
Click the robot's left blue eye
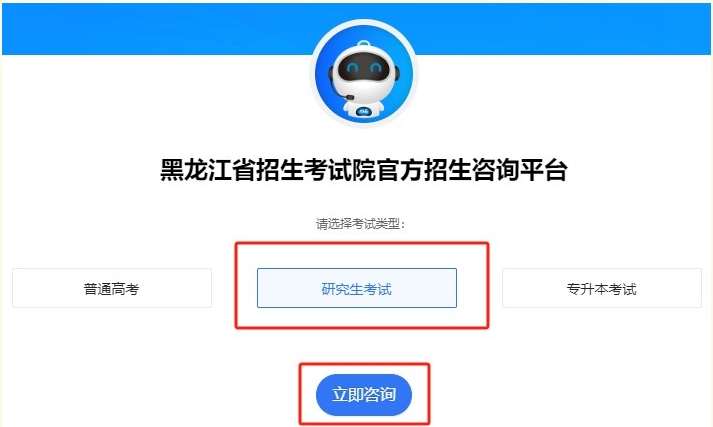pos(352,68)
